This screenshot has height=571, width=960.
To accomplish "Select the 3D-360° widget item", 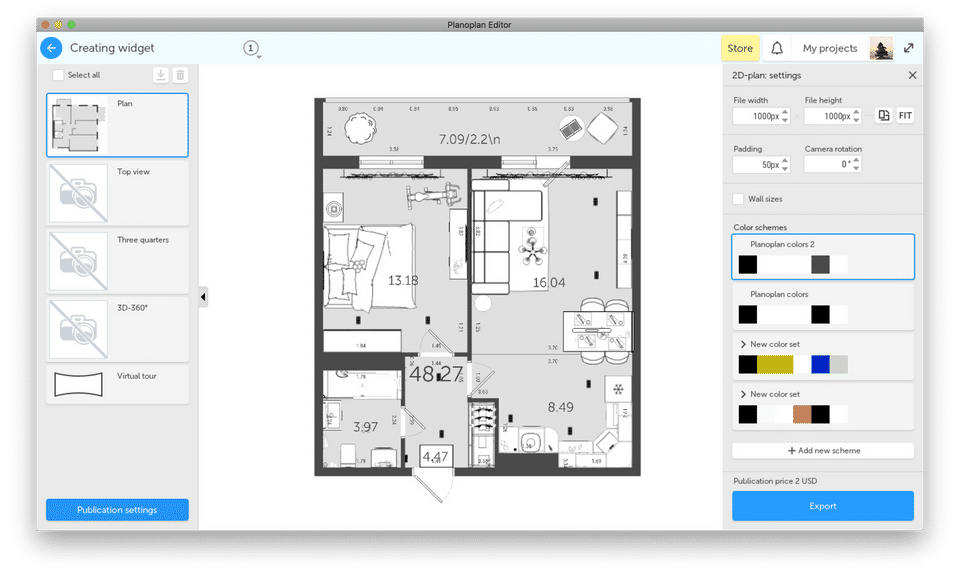I will click(118, 329).
